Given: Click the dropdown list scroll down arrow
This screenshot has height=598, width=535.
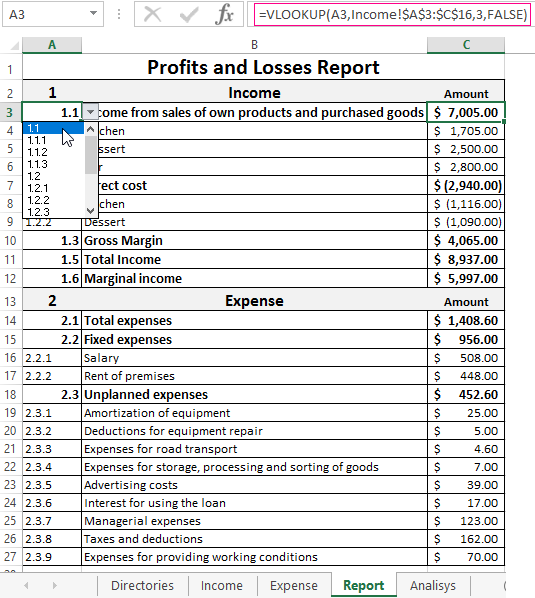Looking at the screenshot, I should (x=91, y=211).
